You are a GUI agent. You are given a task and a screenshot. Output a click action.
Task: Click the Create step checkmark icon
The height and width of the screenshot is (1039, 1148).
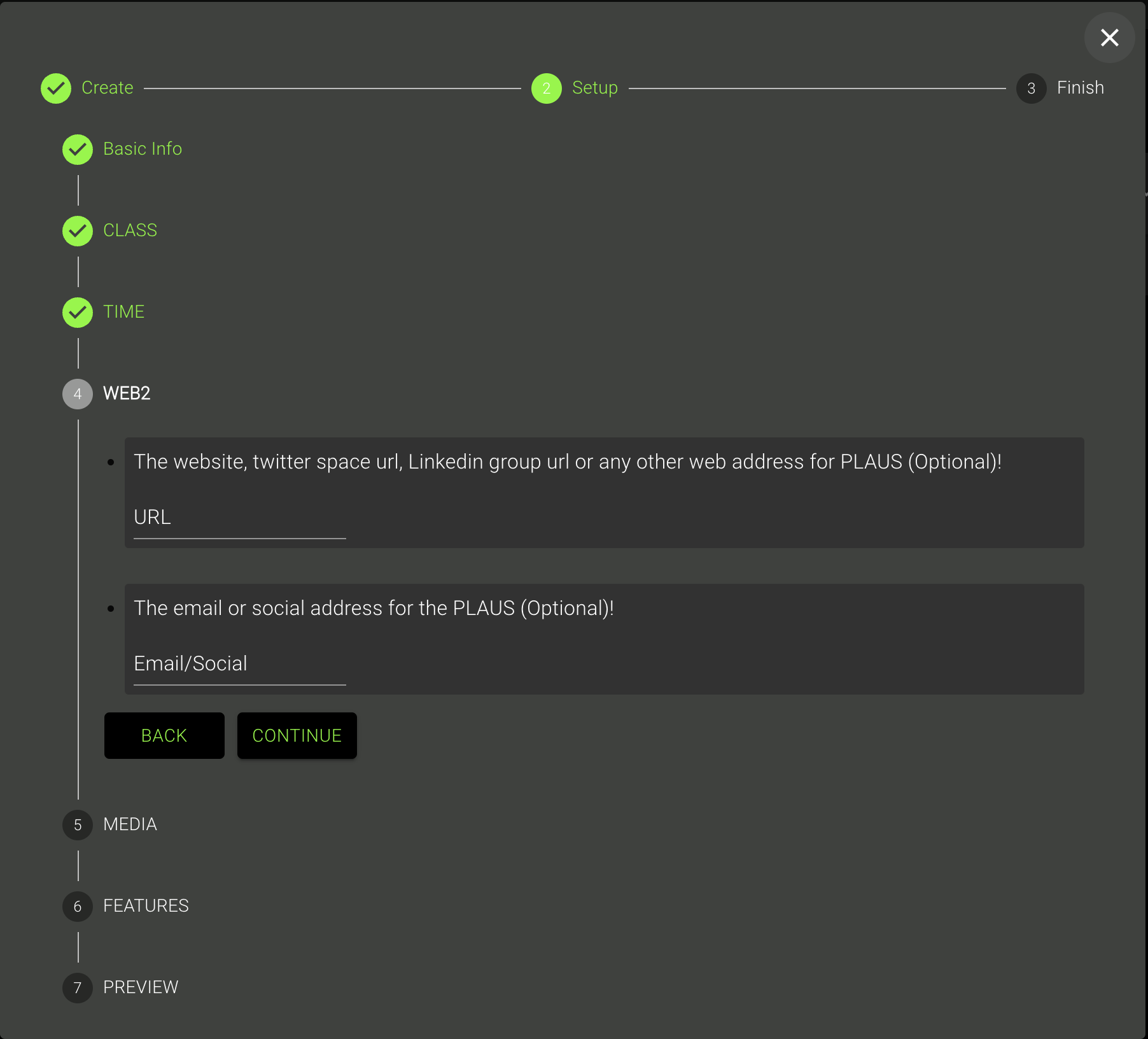click(56, 88)
